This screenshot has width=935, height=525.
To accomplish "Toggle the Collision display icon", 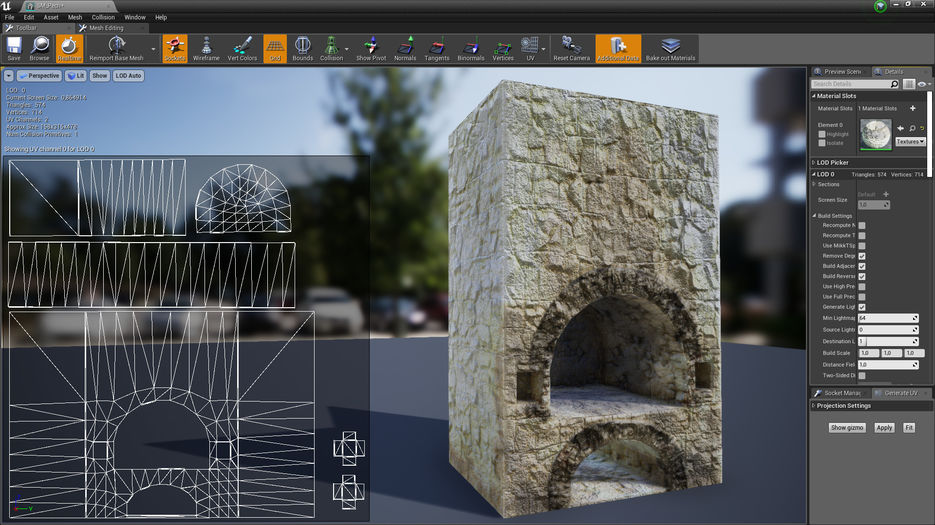I will click(331, 48).
